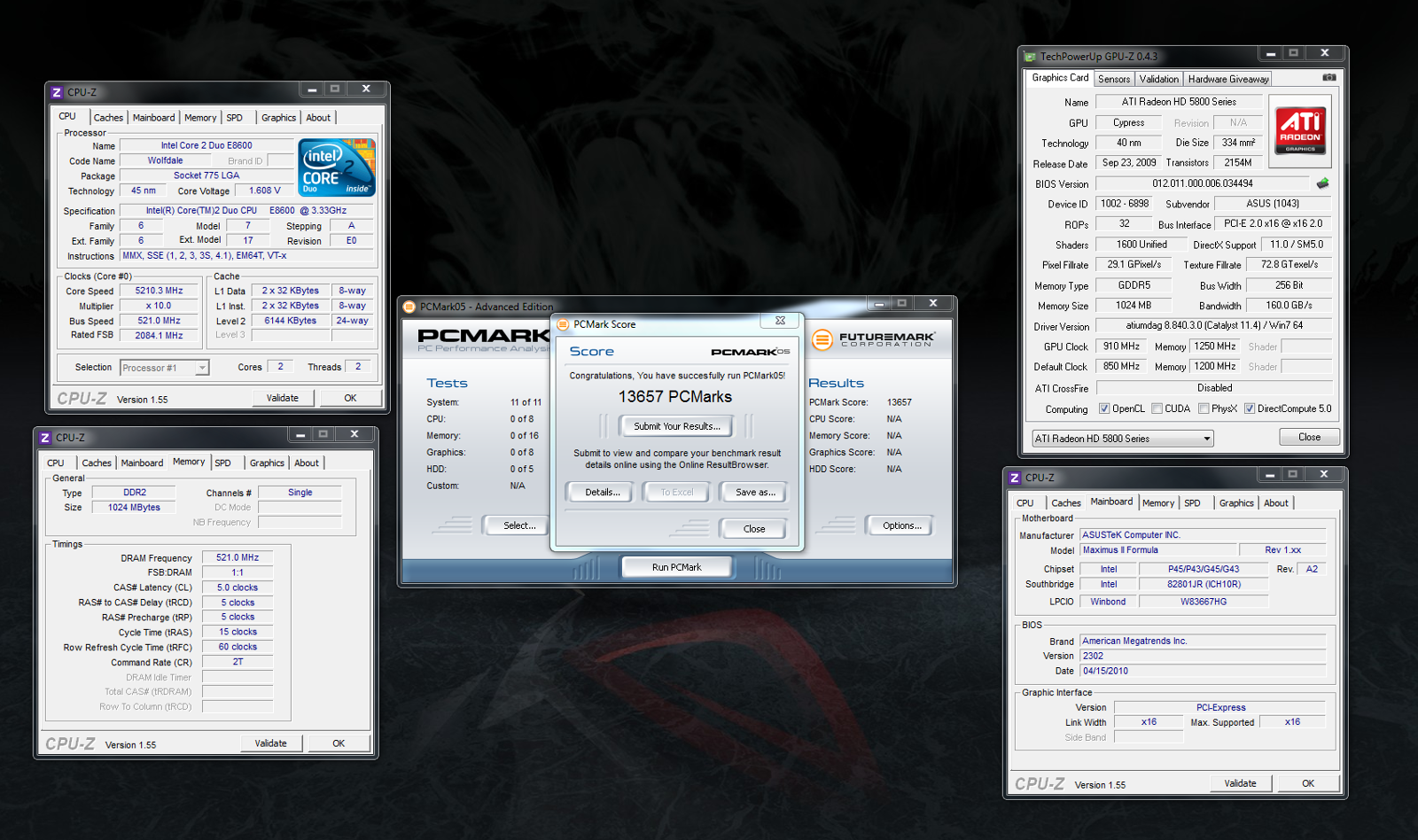Close the PCMark Score dialog with X

(780, 321)
